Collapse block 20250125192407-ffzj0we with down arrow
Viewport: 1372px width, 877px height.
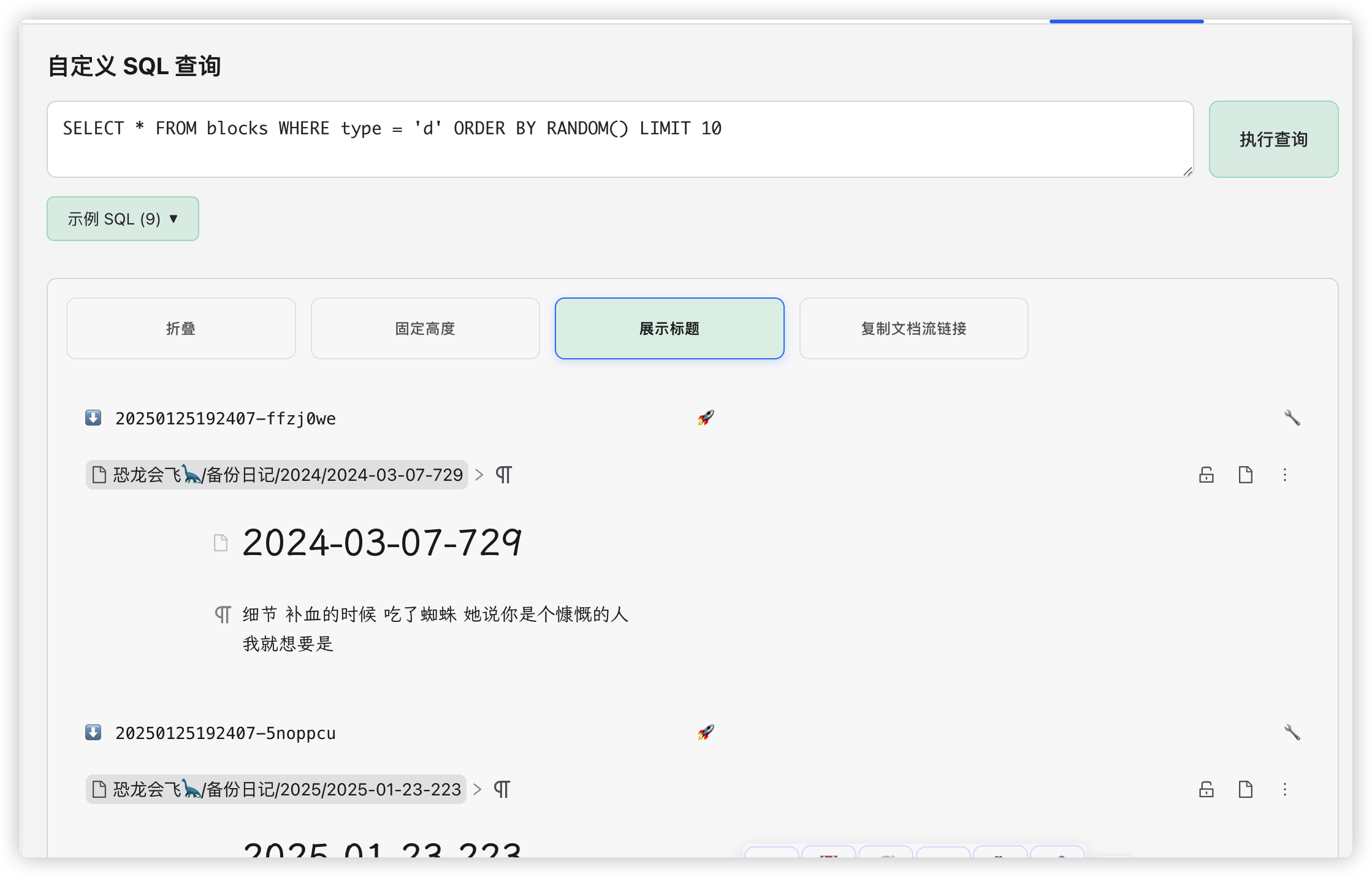pyautogui.click(x=93, y=418)
